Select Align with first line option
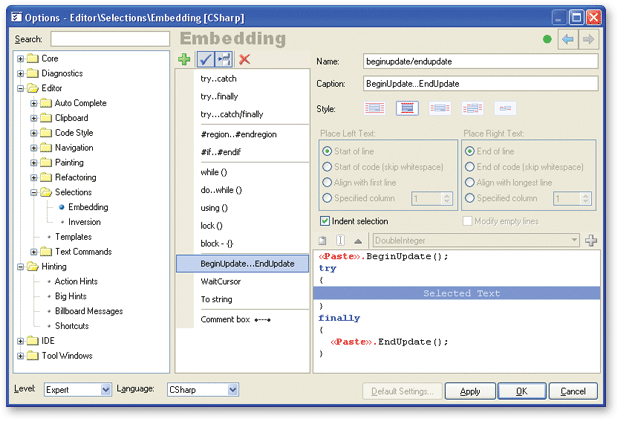 click(x=327, y=182)
